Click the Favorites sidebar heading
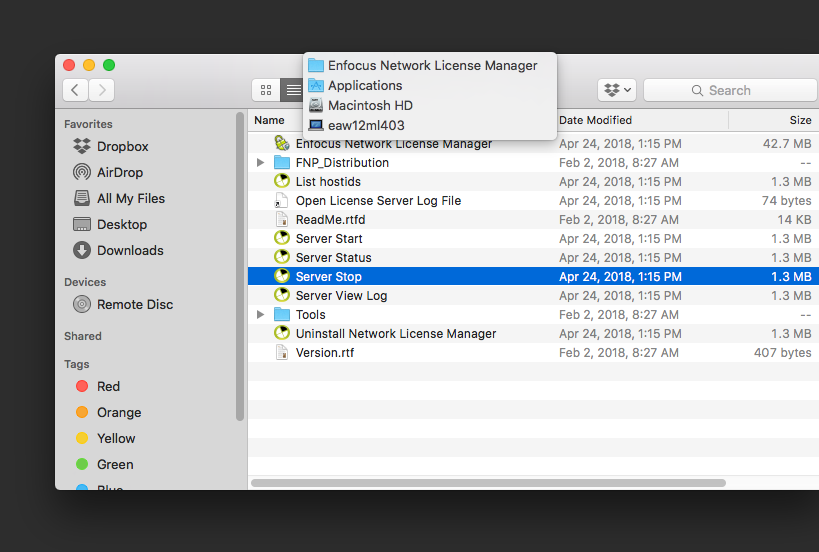 (88, 124)
